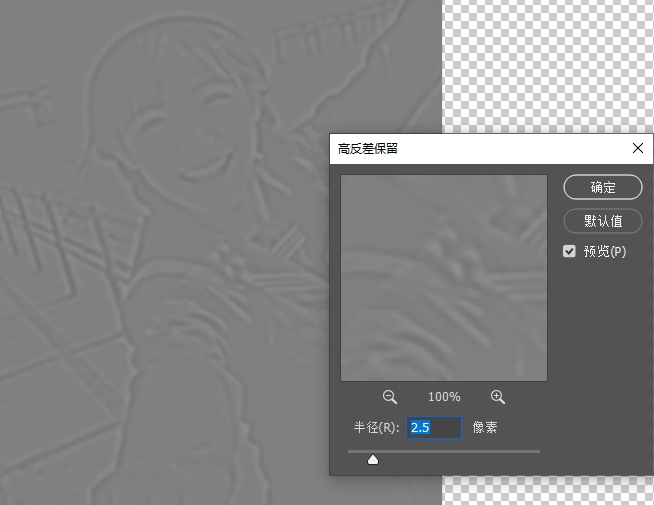Focus the 半径 radius input field
The height and width of the screenshot is (505, 654).
(x=435, y=428)
